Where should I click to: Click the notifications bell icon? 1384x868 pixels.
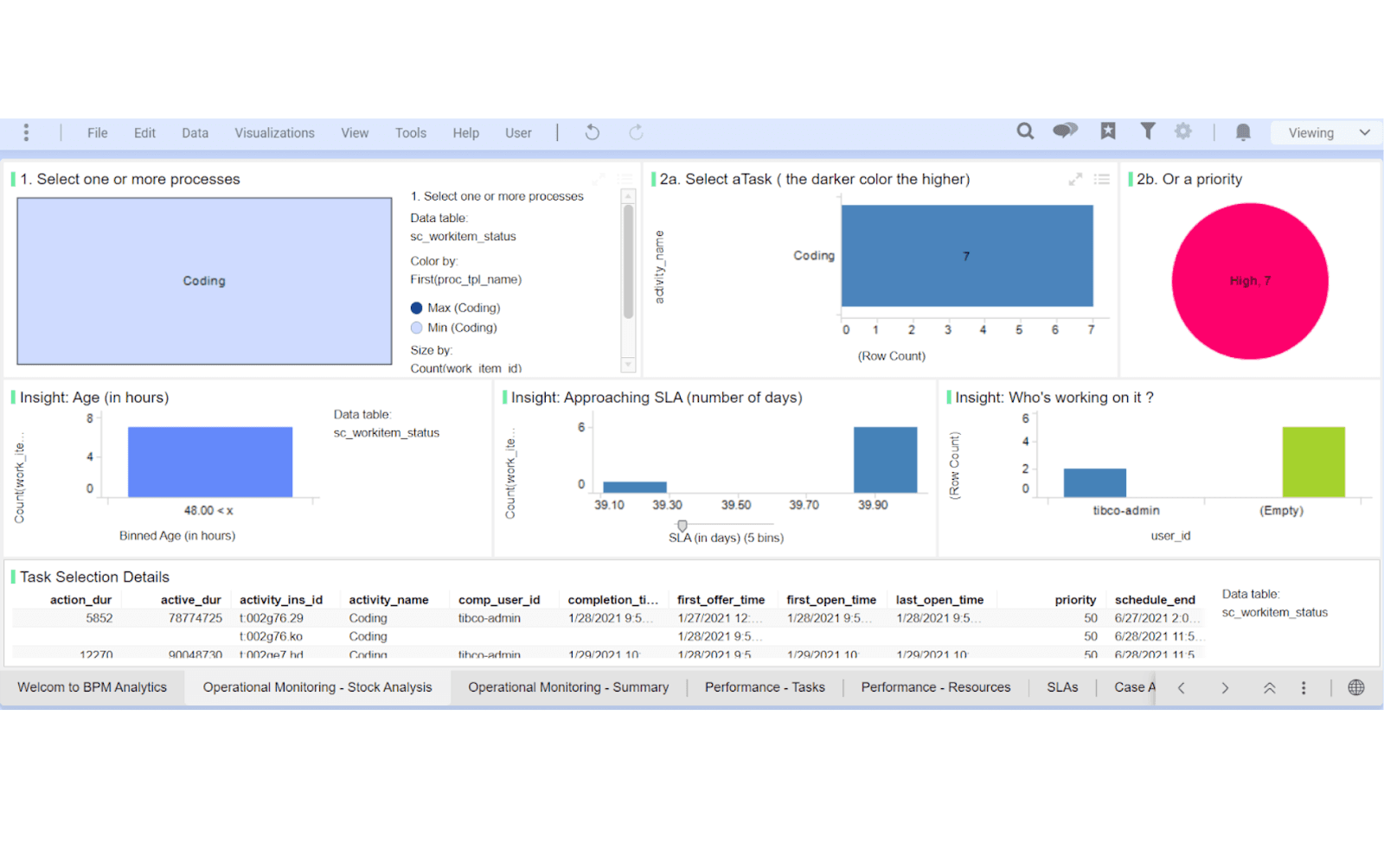tap(1243, 132)
